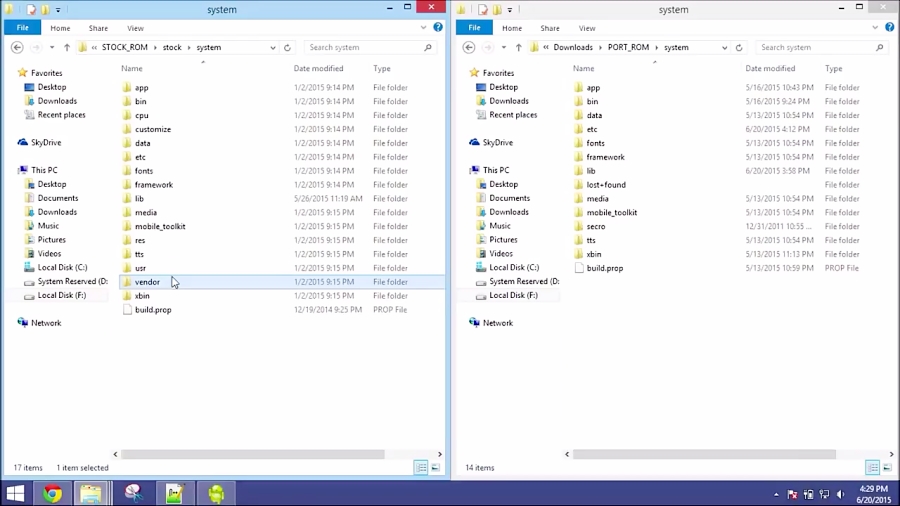This screenshot has width=900, height=506.
Task: Sort left list by Date modified
Action: tap(318, 69)
